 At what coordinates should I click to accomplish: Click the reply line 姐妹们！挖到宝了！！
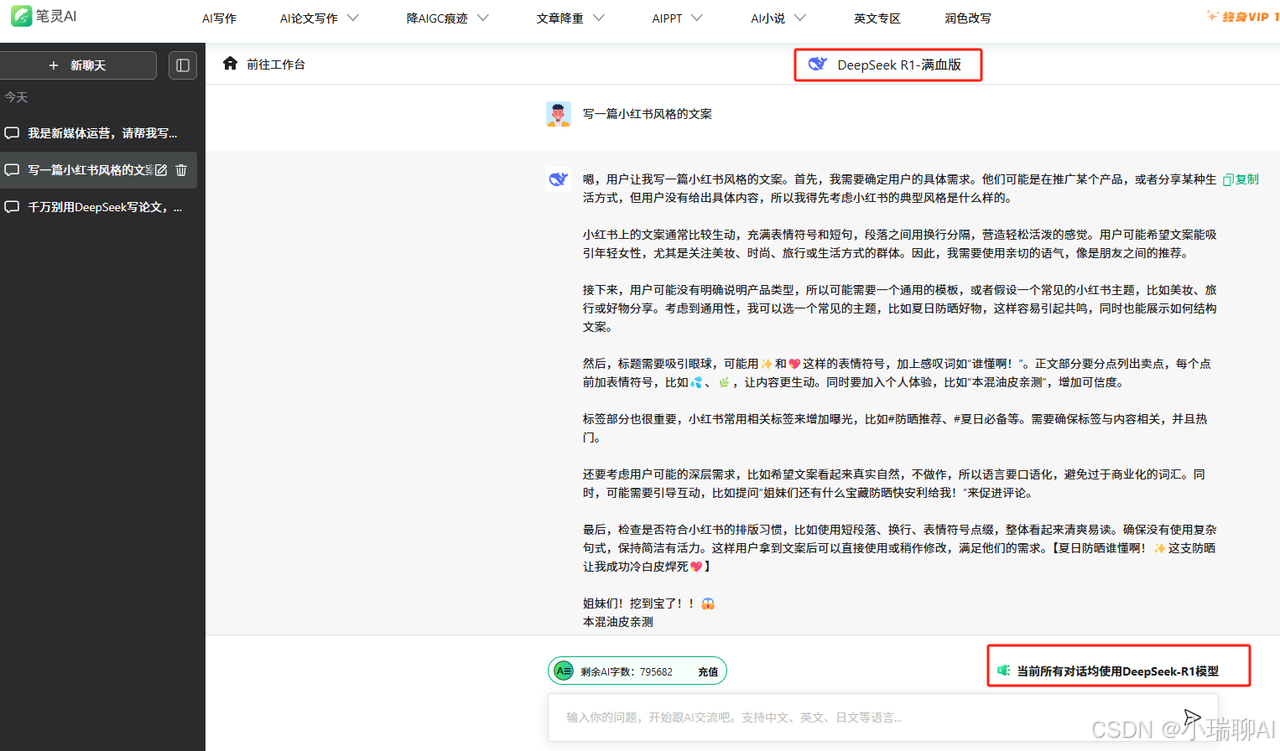tap(648, 603)
